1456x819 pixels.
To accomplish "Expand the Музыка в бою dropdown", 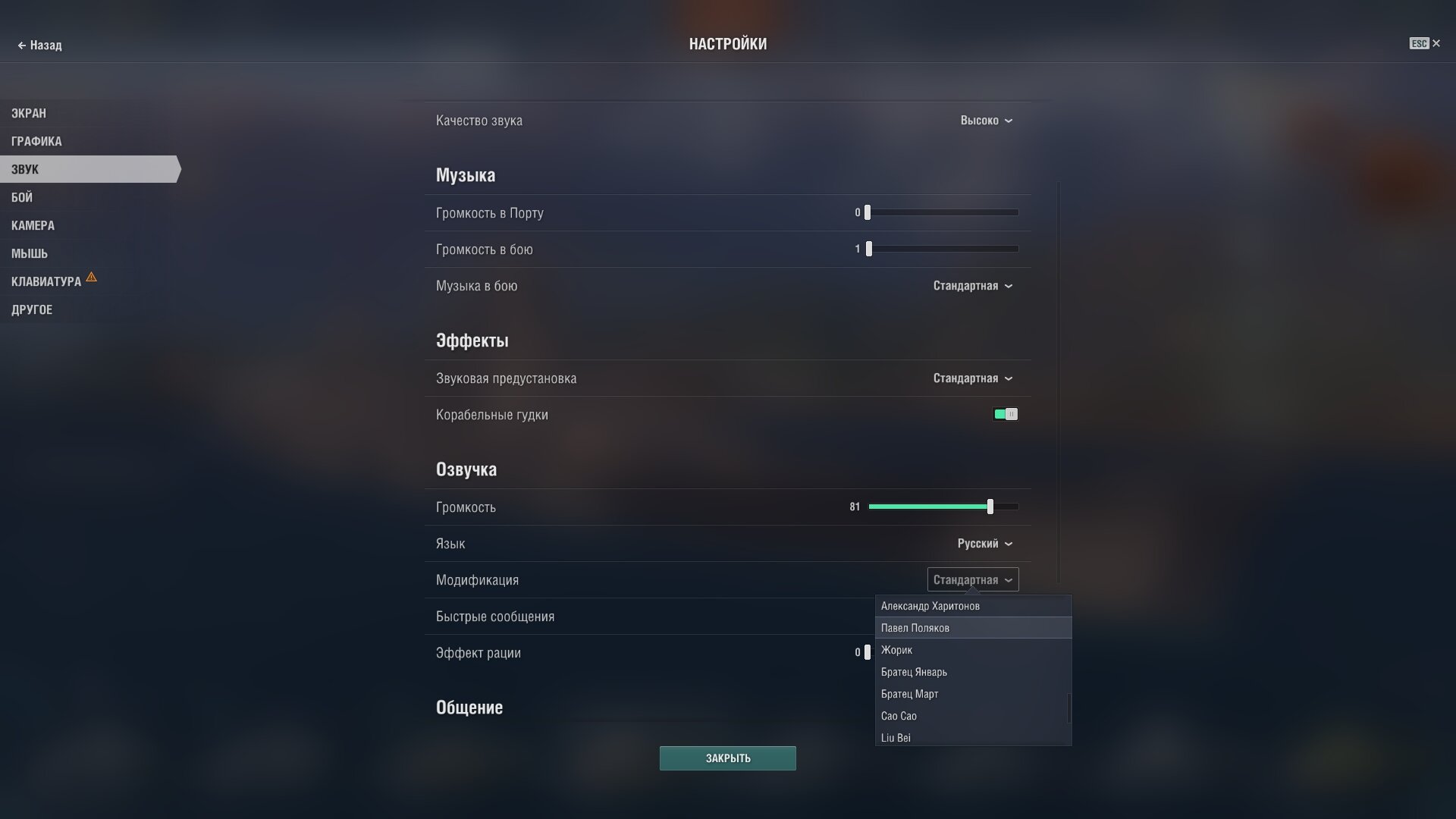I will (x=973, y=286).
